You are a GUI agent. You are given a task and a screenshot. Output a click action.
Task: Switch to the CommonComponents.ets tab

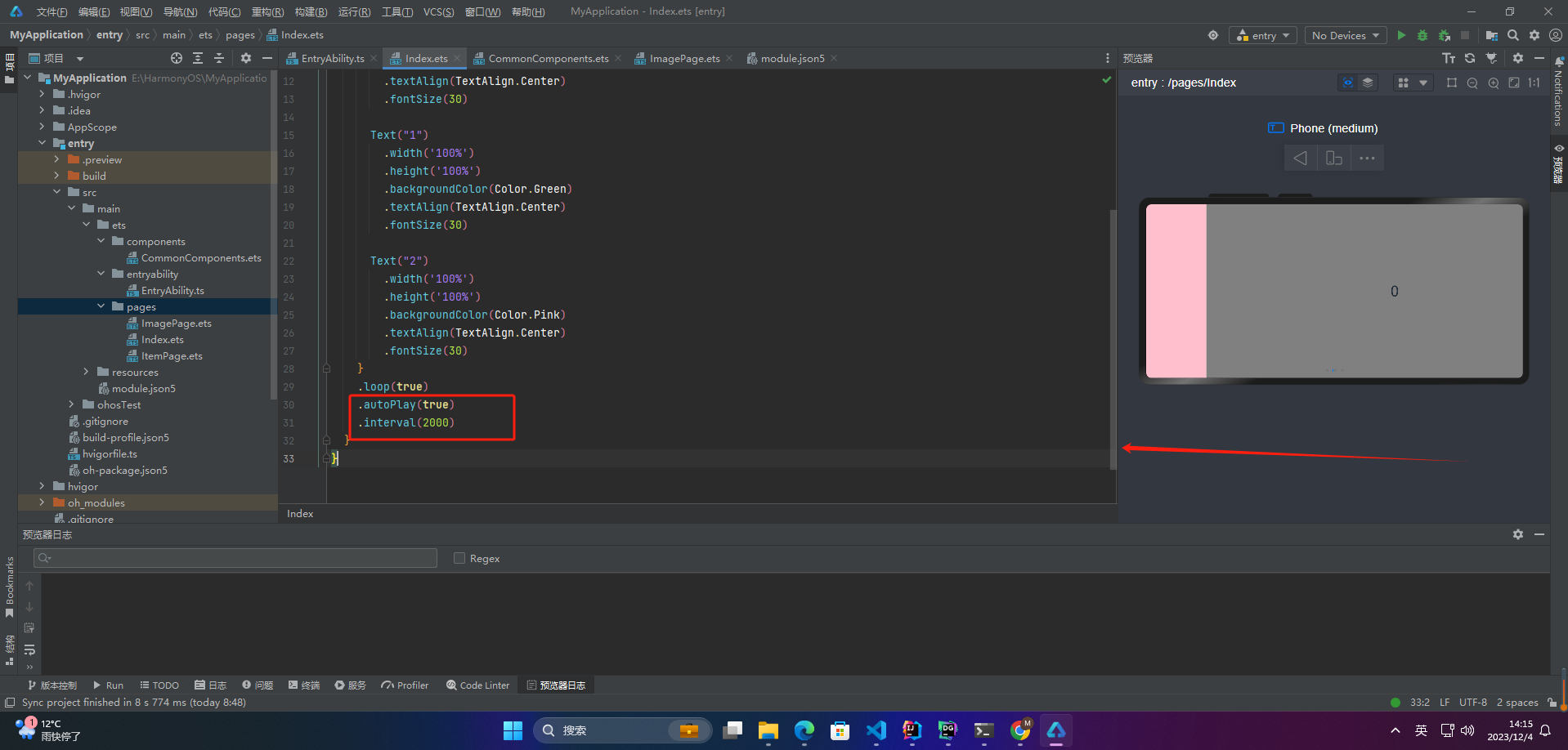pos(548,58)
